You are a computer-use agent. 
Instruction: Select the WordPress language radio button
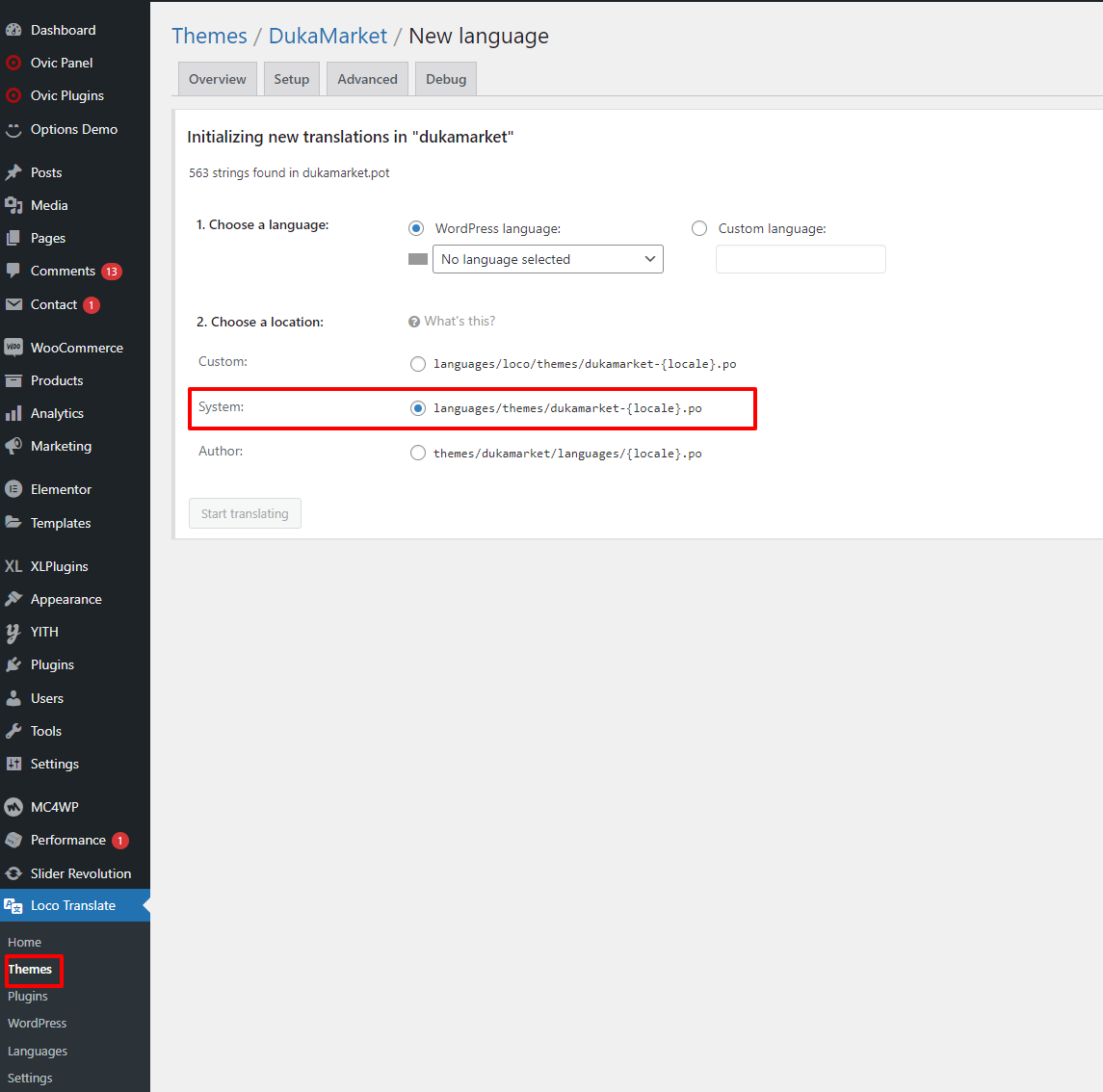[x=416, y=228]
